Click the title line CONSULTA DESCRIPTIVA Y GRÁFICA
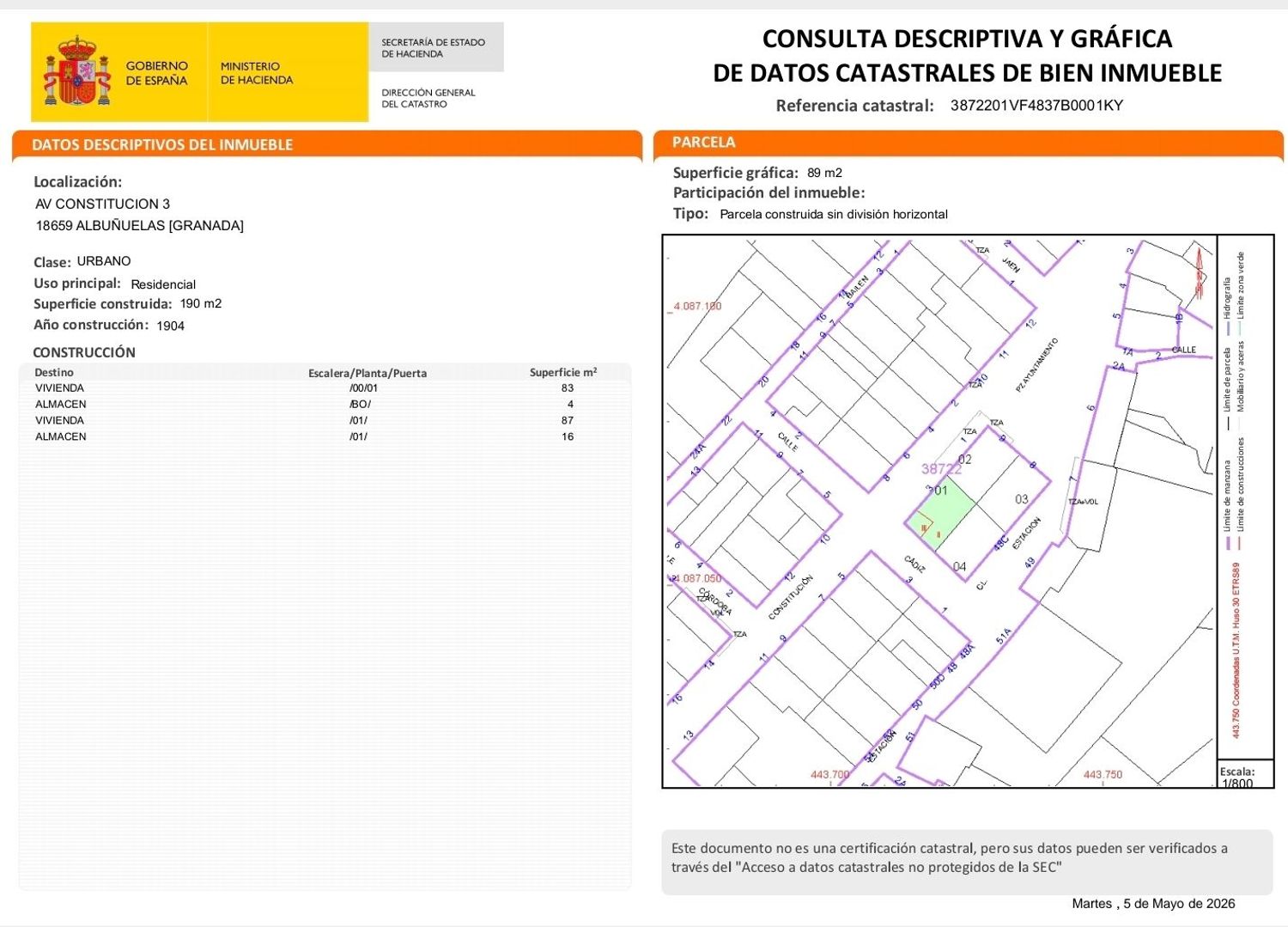The width and height of the screenshot is (1288, 927). pos(967,39)
